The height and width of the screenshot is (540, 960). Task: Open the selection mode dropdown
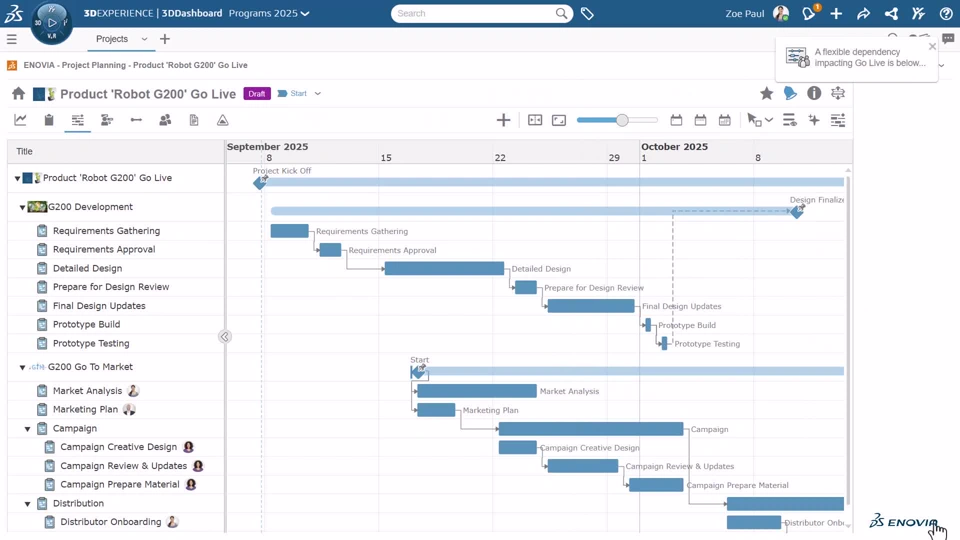[x=760, y=120]
